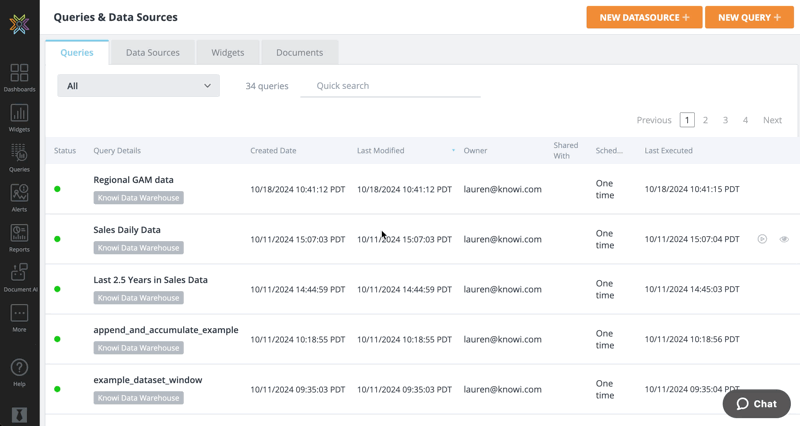Go to page 3 of queries
Screen dimensions: 800x426
[725, 120]
